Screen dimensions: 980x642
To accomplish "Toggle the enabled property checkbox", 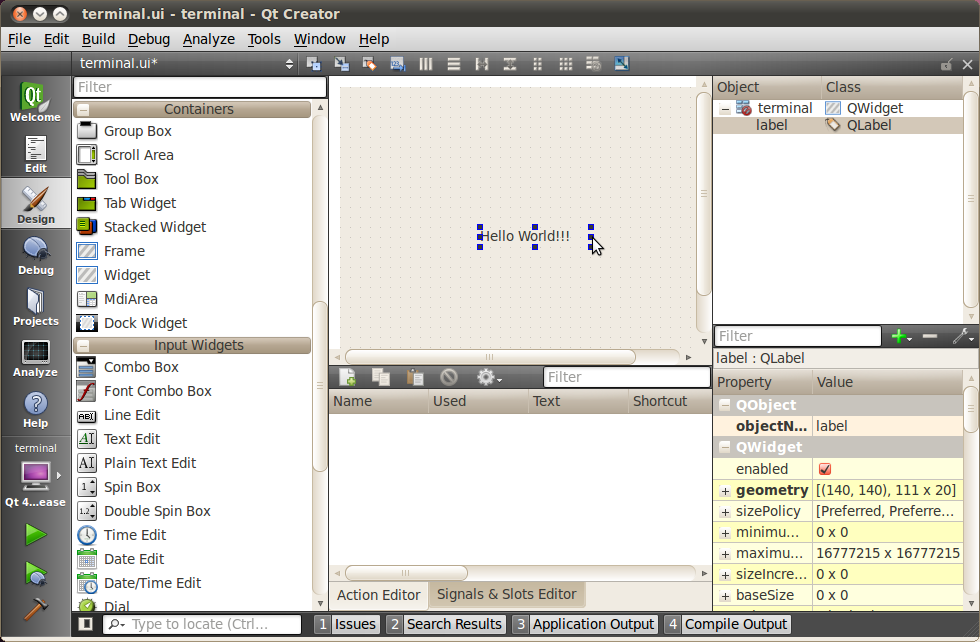I will (x=825, y=469).
